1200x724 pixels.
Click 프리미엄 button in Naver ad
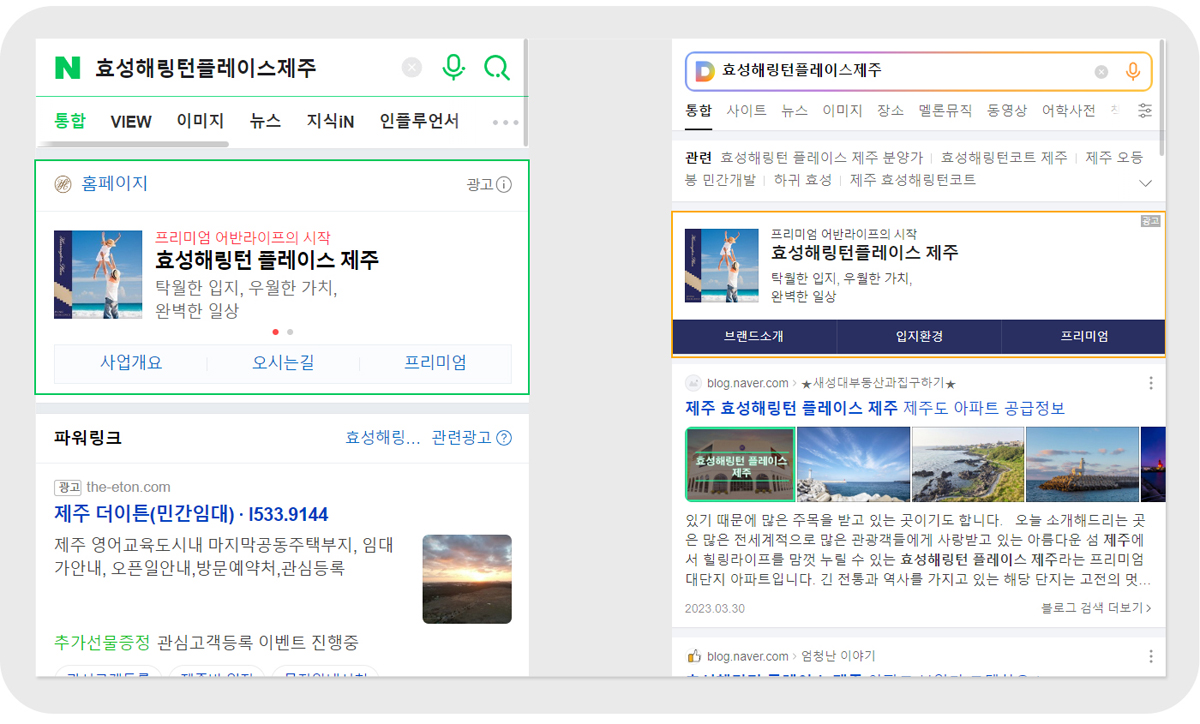435,363
